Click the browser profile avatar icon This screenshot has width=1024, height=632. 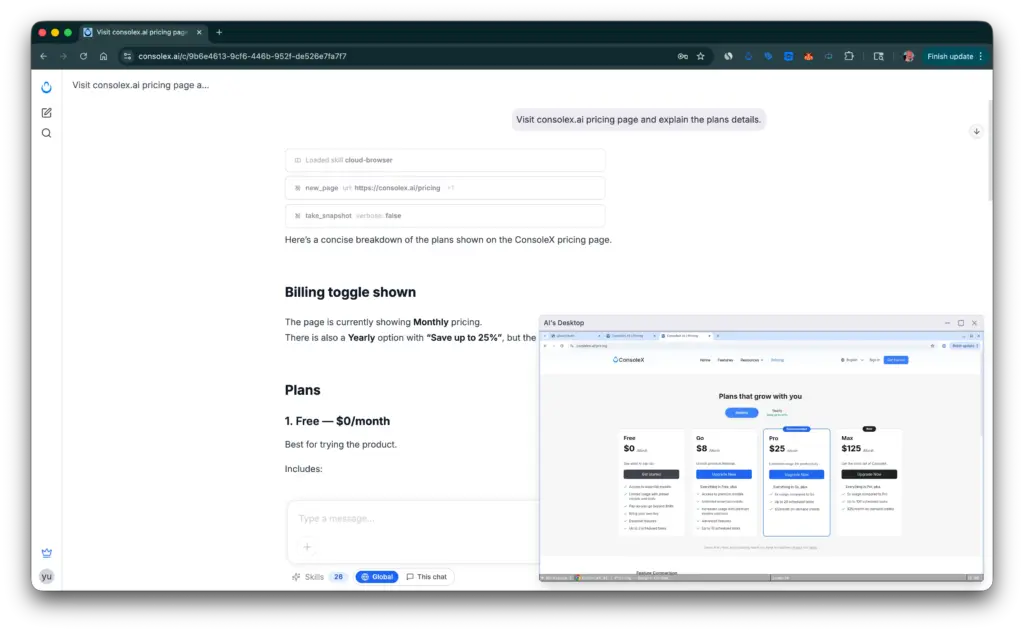[908, 57]
